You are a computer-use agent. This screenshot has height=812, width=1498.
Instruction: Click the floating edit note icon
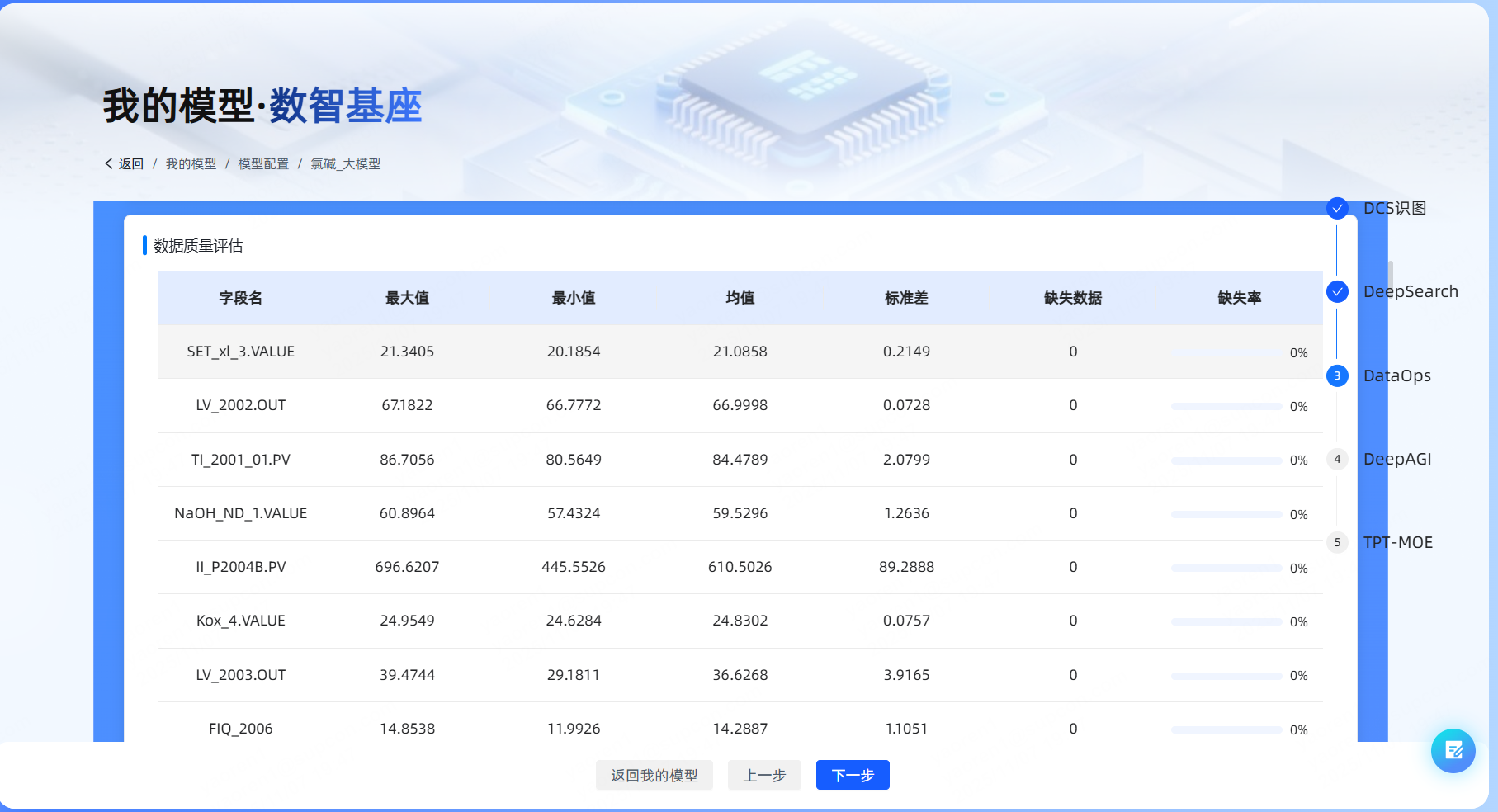(1453, 750)
